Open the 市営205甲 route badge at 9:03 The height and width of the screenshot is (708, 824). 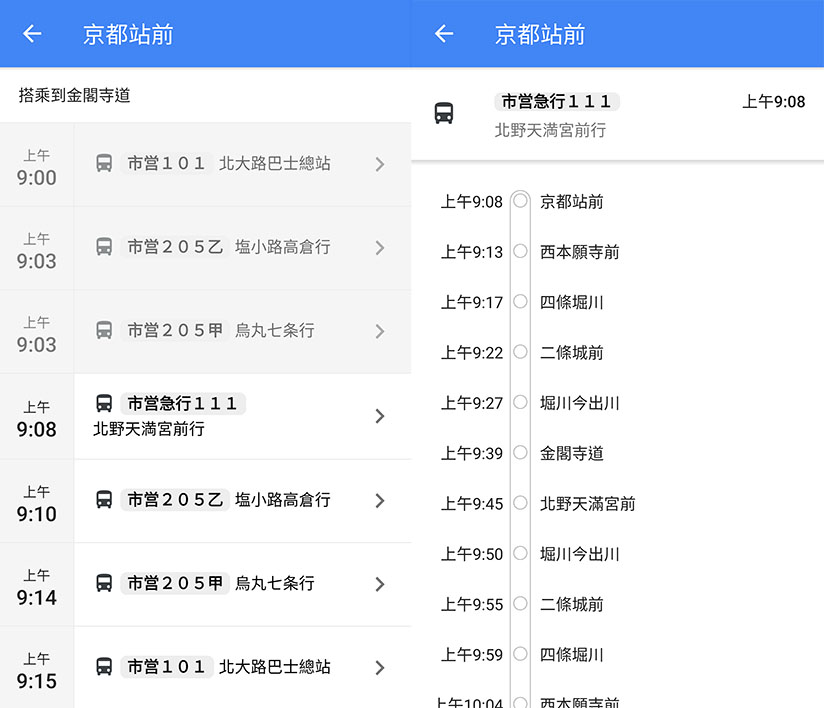tap(174, 330)
